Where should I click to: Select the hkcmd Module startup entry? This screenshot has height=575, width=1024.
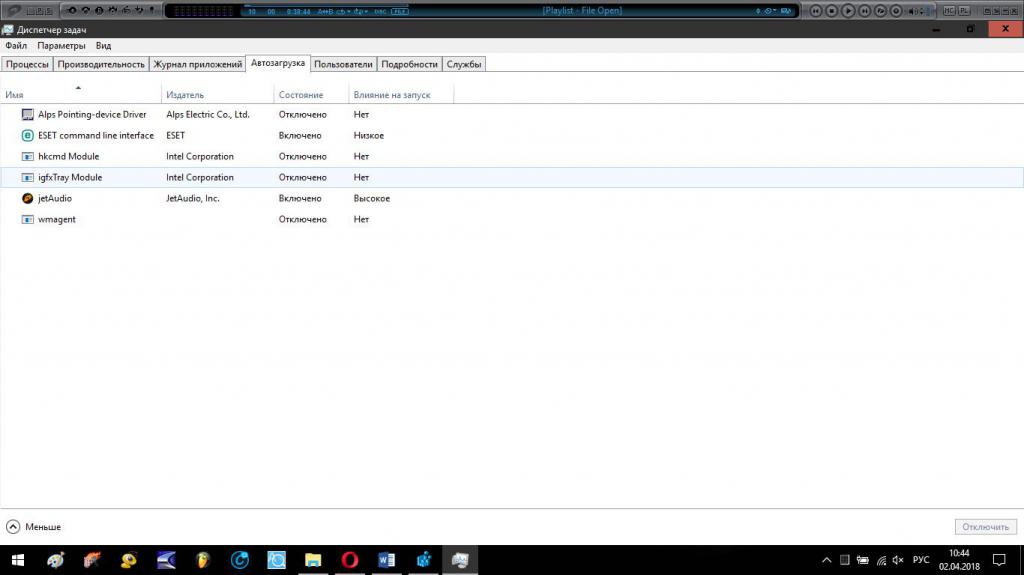[512, 156]
